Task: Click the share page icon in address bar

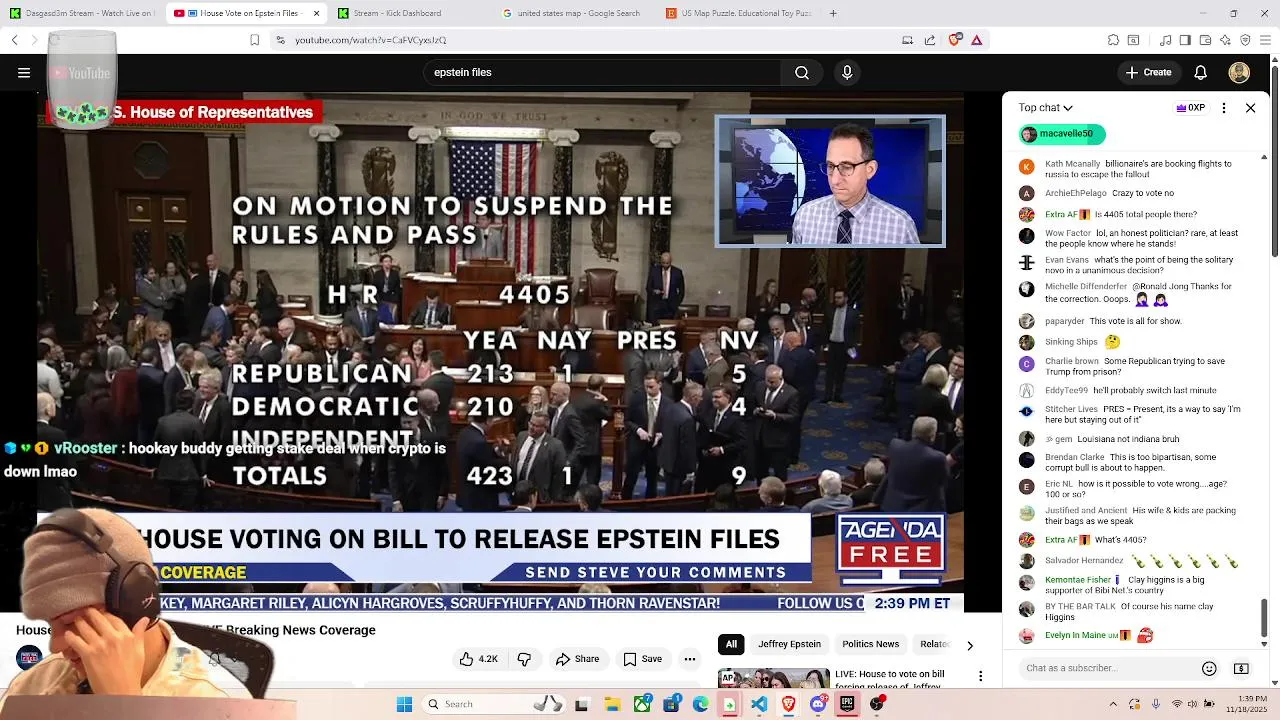Action: point(930,40)
